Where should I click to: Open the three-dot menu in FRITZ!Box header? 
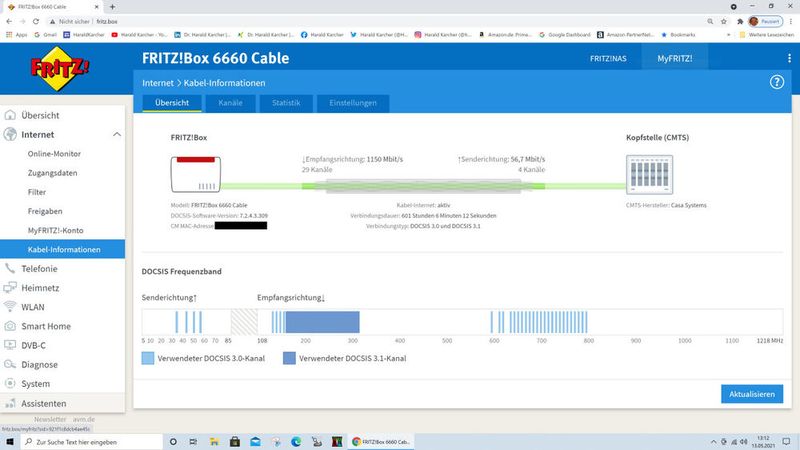[789, 58]
